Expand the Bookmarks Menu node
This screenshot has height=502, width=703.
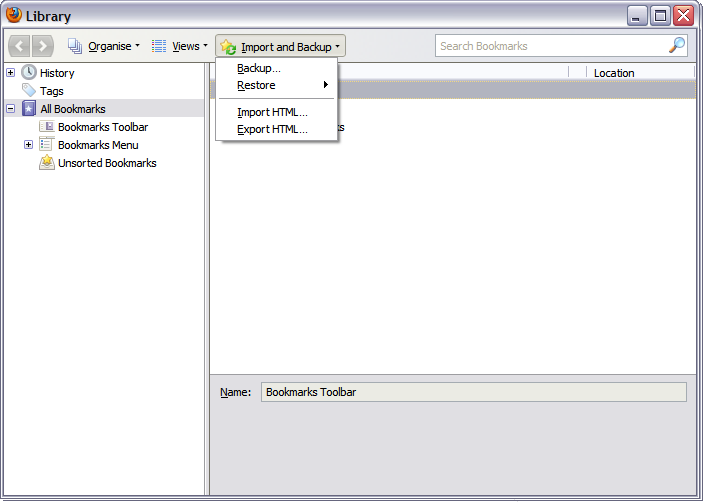pyautogui.click(x=28, y=145)
